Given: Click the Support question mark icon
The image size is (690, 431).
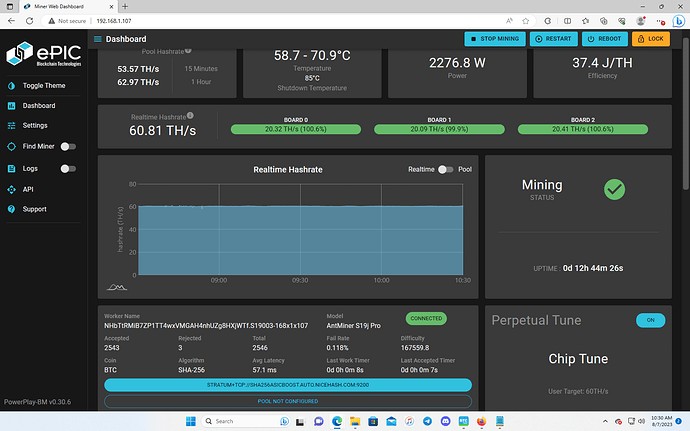Looking at the screenshot, I should click(11, 209).
